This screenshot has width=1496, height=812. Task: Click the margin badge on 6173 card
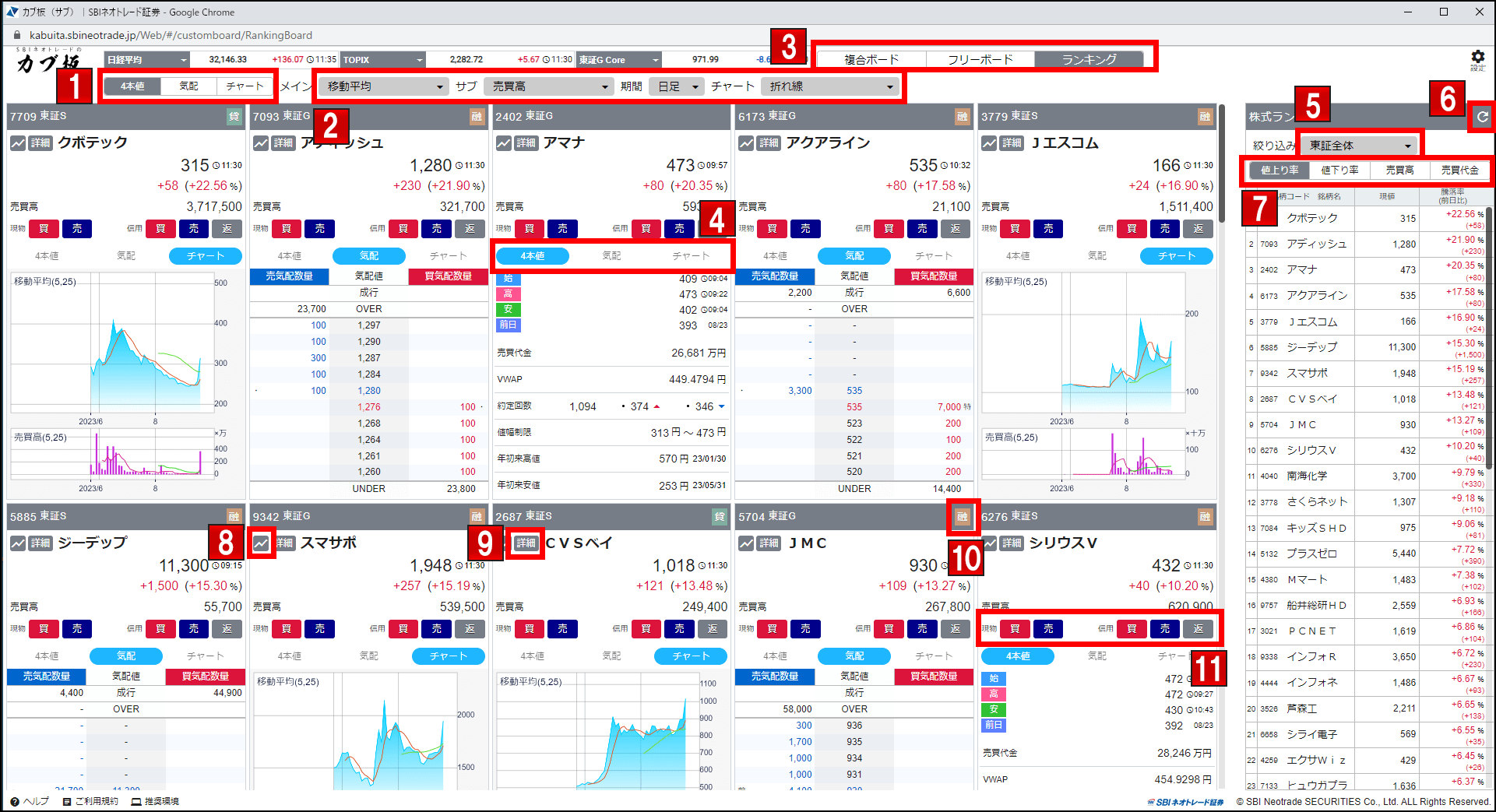(x=963, y=117)
